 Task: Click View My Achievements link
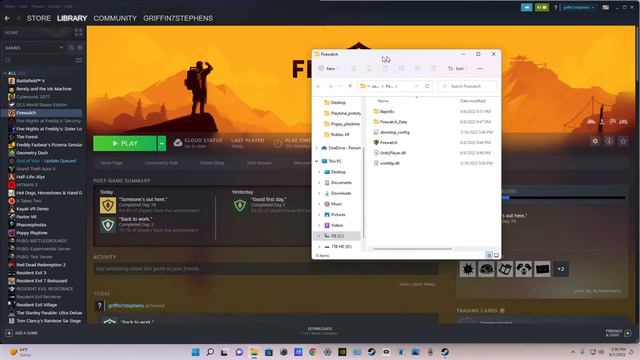(x=598, y=291)
